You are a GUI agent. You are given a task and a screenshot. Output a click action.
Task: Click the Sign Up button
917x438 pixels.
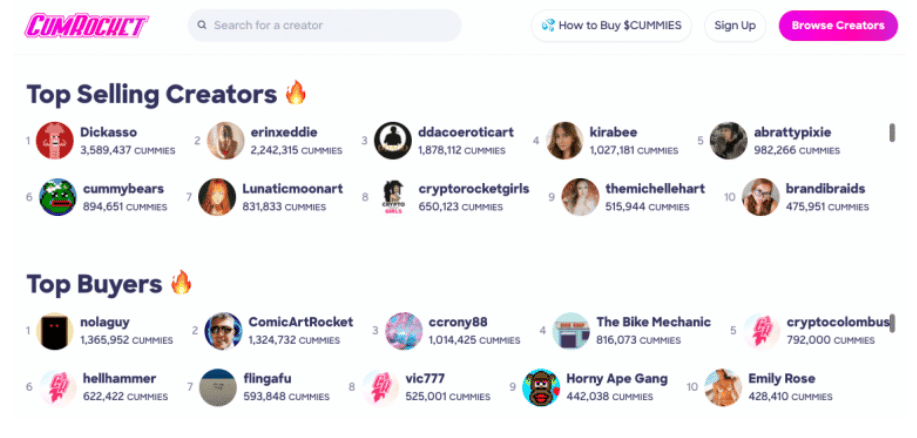(x=734, y=26)
